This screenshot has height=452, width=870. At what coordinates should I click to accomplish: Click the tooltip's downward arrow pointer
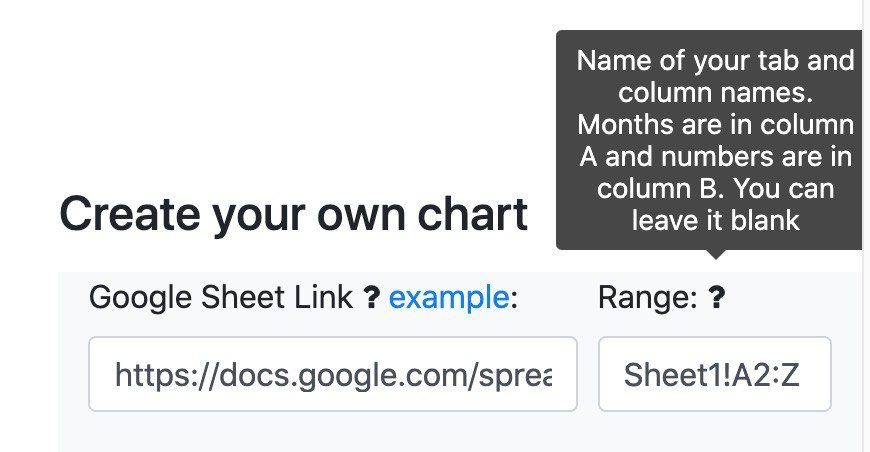coord(716,254)
